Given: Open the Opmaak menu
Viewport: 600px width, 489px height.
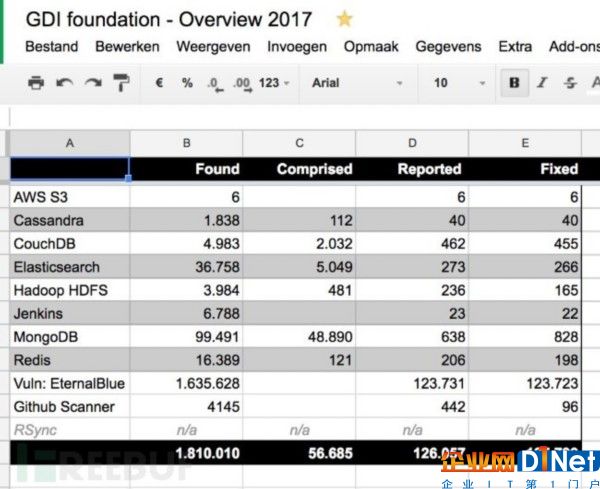Looking at the screenshot, I should coord(371,47).
